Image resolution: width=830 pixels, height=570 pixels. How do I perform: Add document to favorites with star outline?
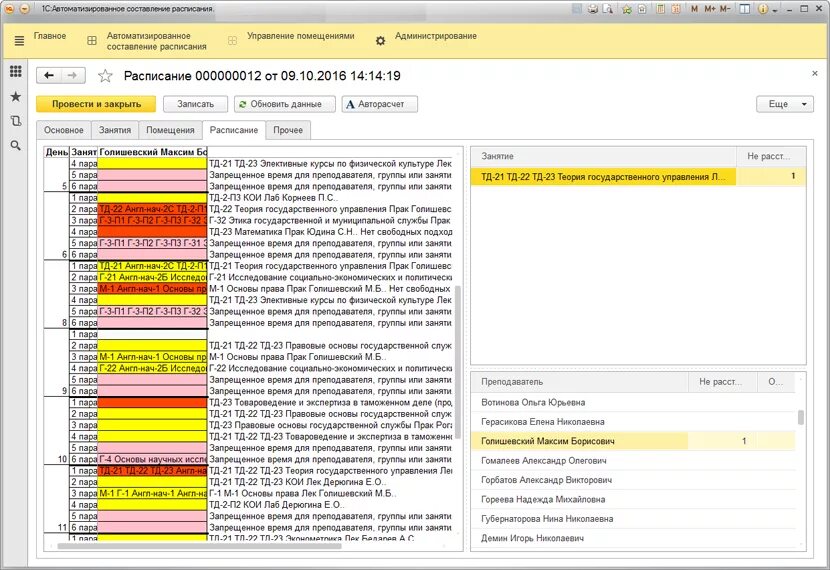pos(105,76)
